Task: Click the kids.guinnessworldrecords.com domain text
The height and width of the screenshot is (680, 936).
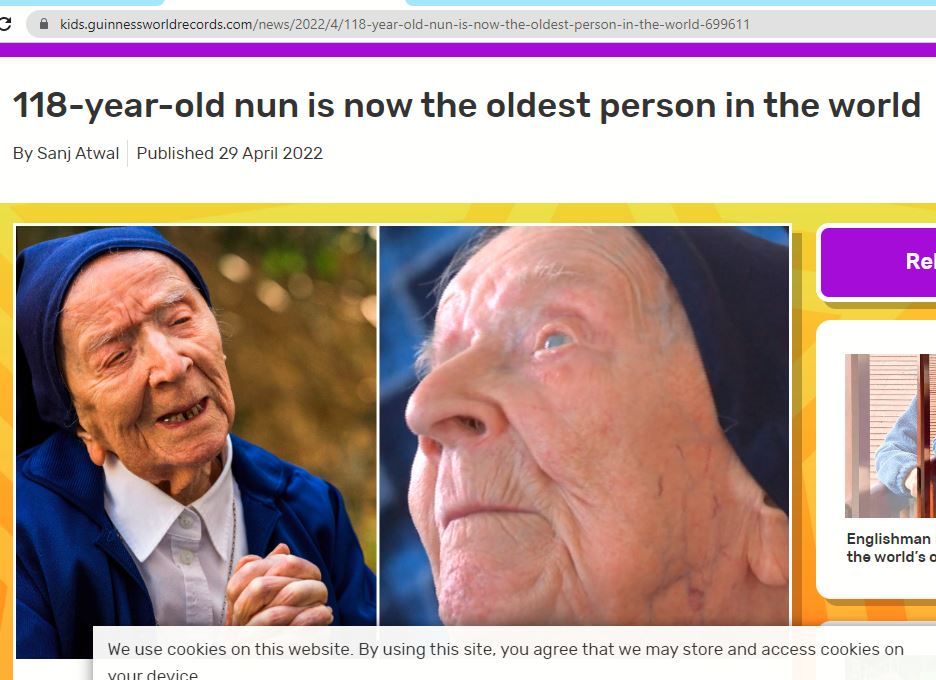Action: tap(156, 24)
